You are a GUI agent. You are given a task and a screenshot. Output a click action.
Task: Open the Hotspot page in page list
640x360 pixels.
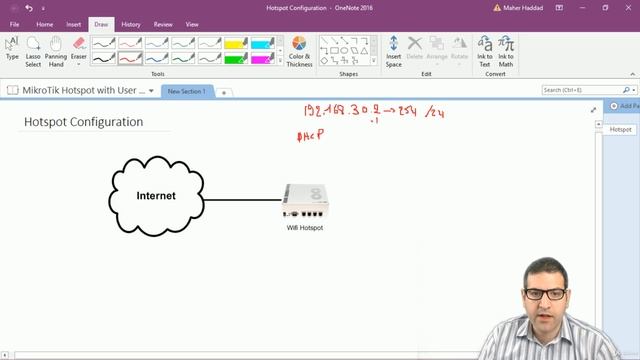point(621,129)
